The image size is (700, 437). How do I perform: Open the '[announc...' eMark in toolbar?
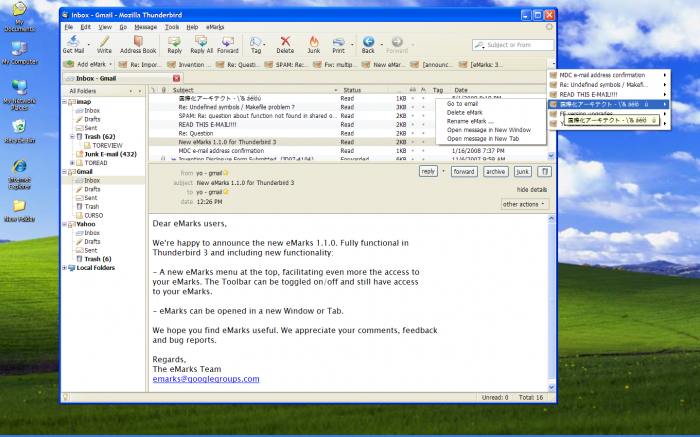click(x=432, y=65)
